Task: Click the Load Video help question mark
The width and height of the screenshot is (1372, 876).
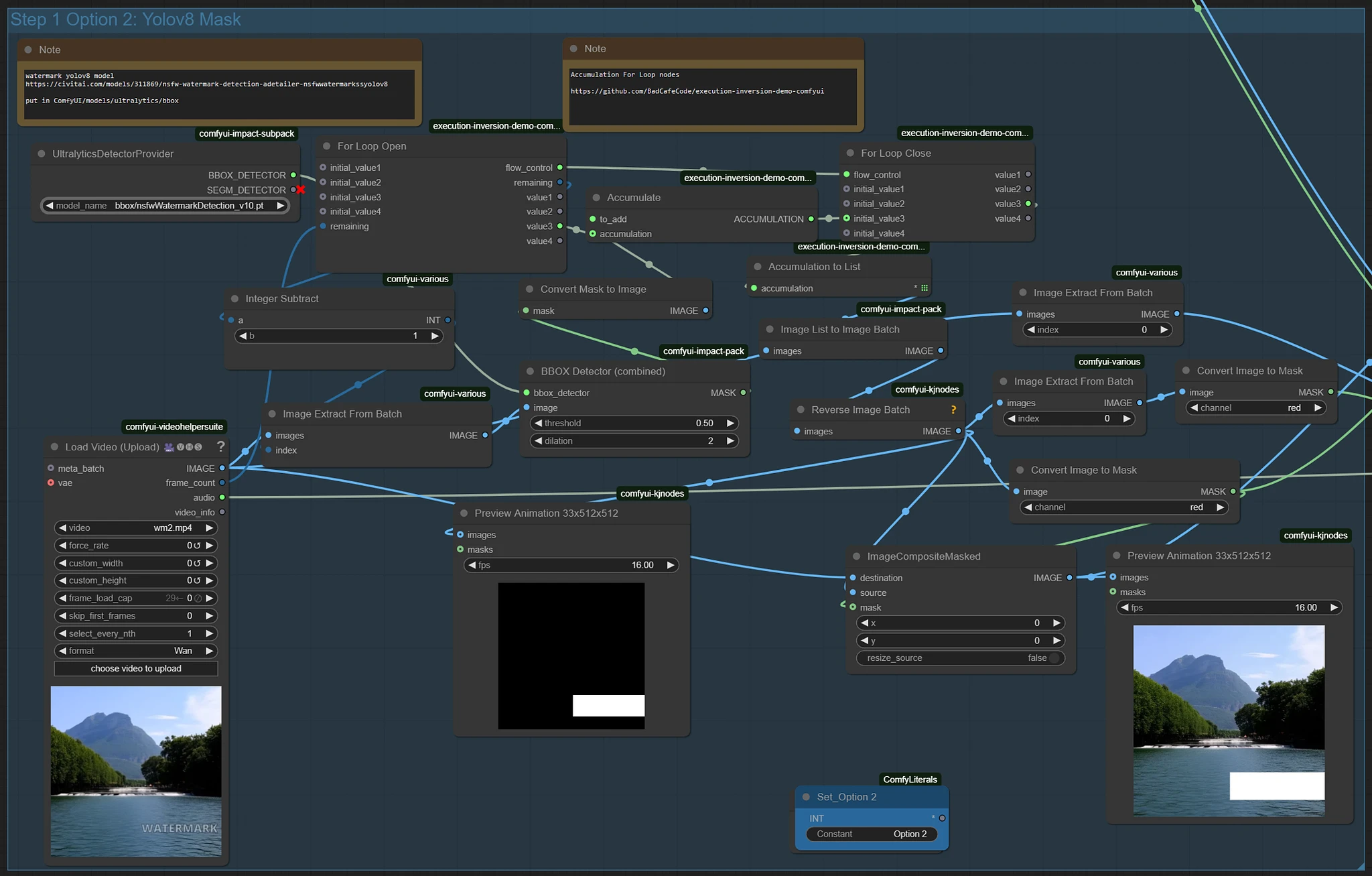Action: 220,446
